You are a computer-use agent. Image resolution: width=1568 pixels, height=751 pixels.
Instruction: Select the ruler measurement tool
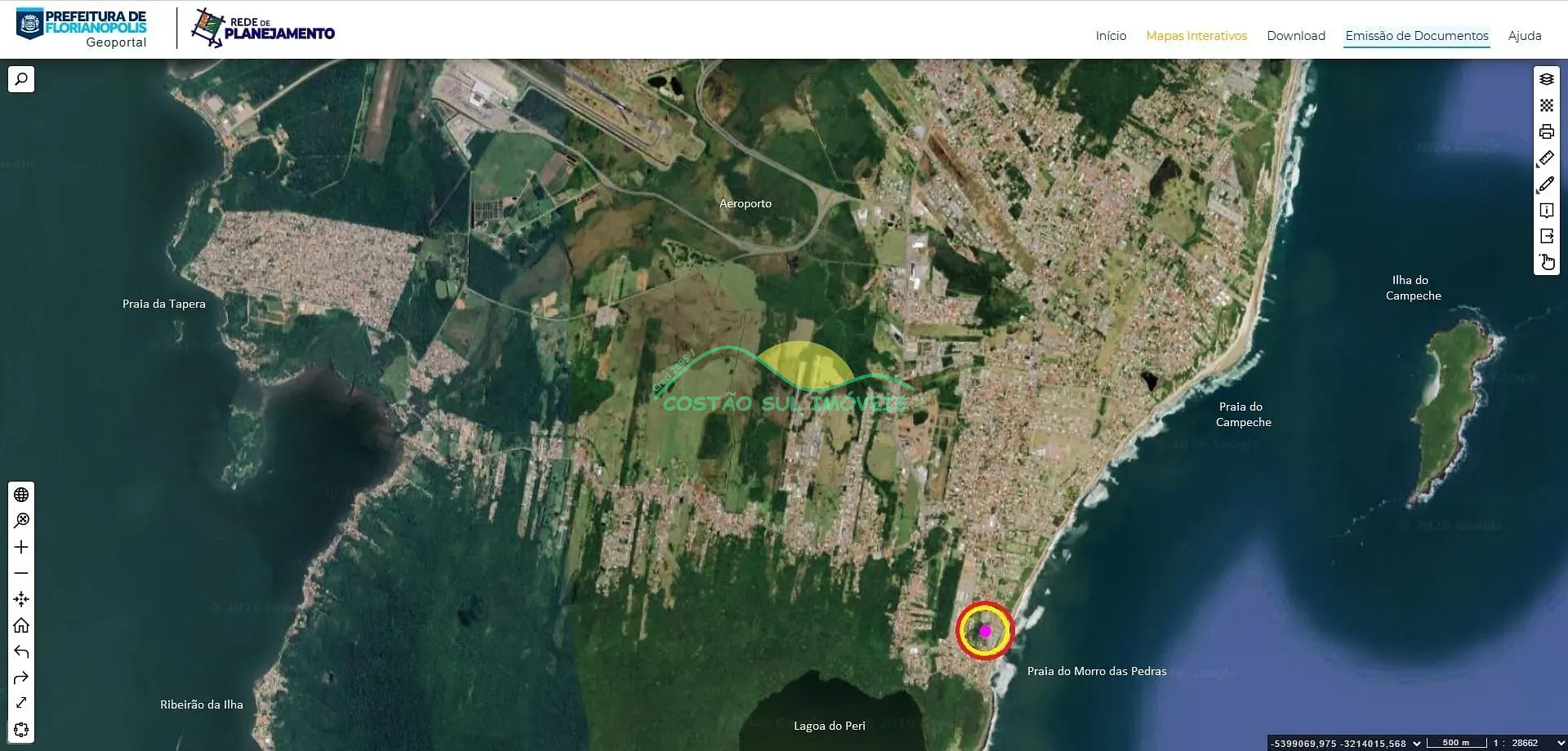1547,158
